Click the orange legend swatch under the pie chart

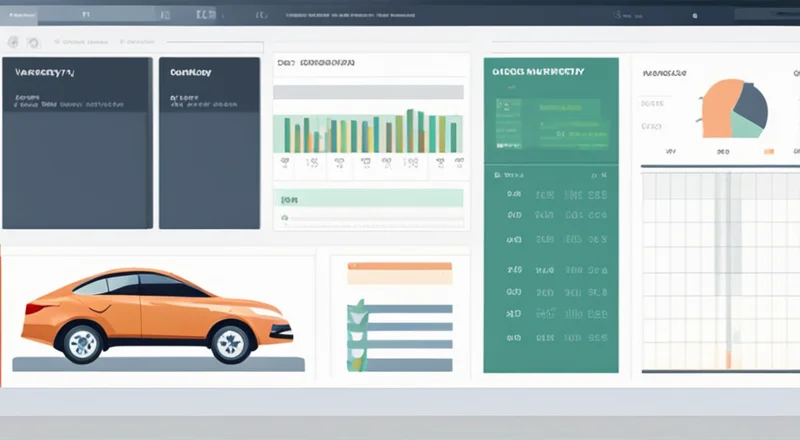[x=768, y=152]
